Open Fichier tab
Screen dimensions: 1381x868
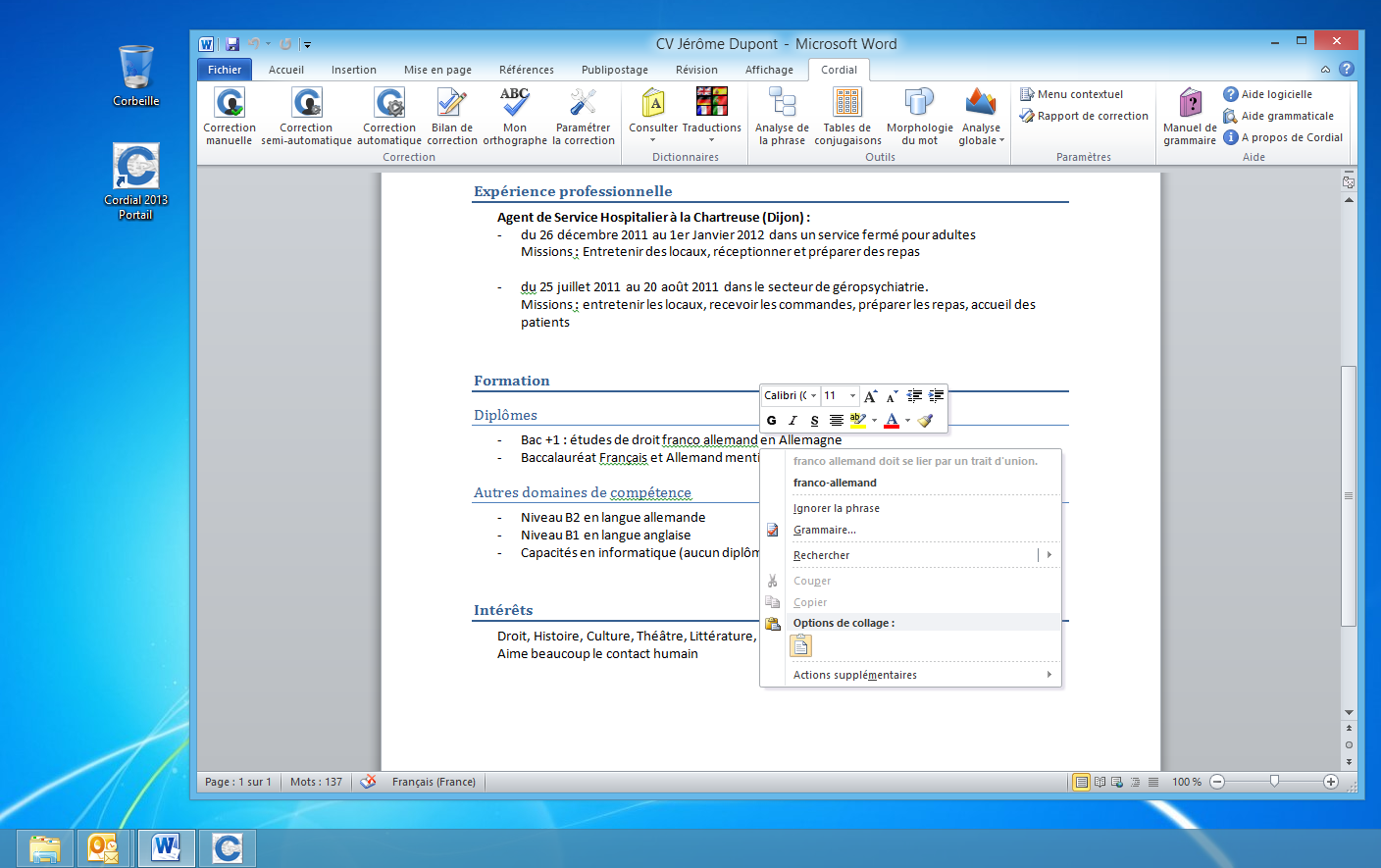point(225,70)
